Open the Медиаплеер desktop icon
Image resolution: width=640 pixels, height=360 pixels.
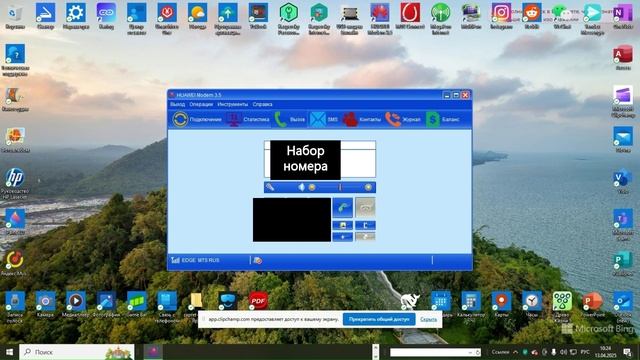pos(76,304)
